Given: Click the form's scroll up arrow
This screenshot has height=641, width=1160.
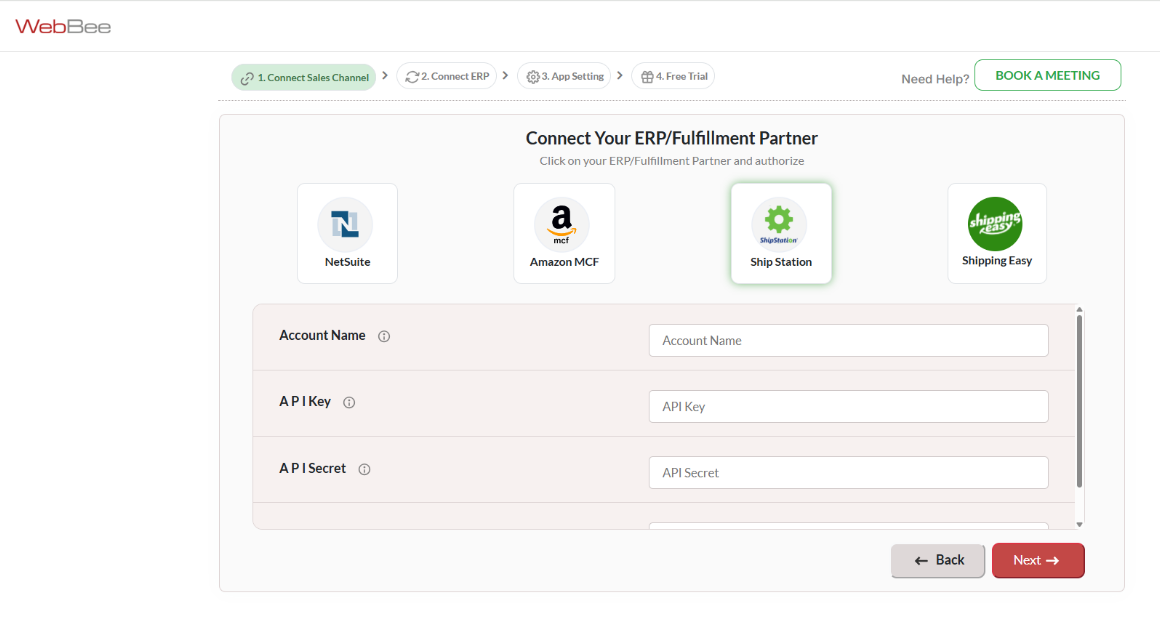Looking at the screenshot, I should coord(1079,309).
